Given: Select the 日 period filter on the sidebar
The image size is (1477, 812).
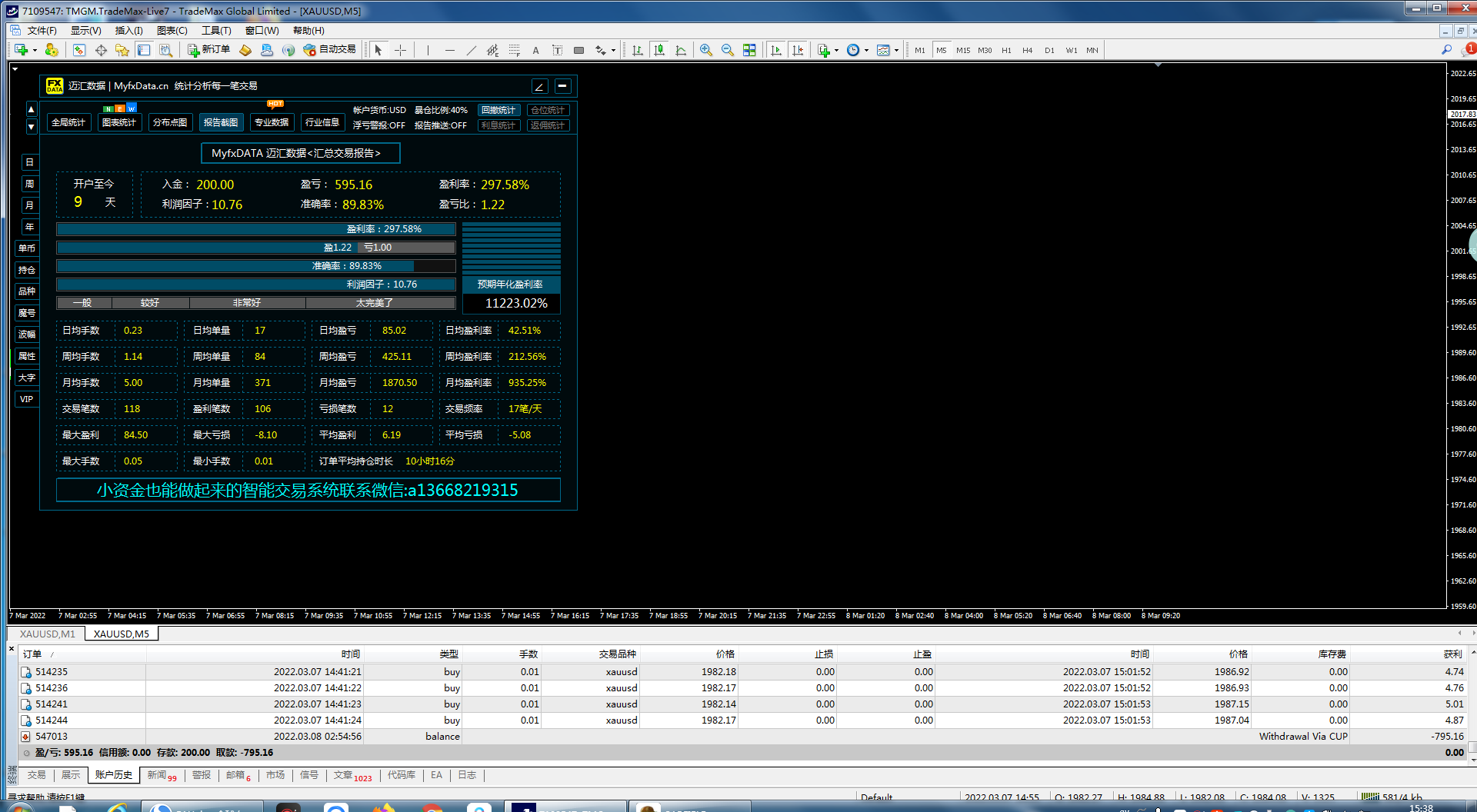Looking at the screenshot, I should pyautogui.click(x=29, y=162).
